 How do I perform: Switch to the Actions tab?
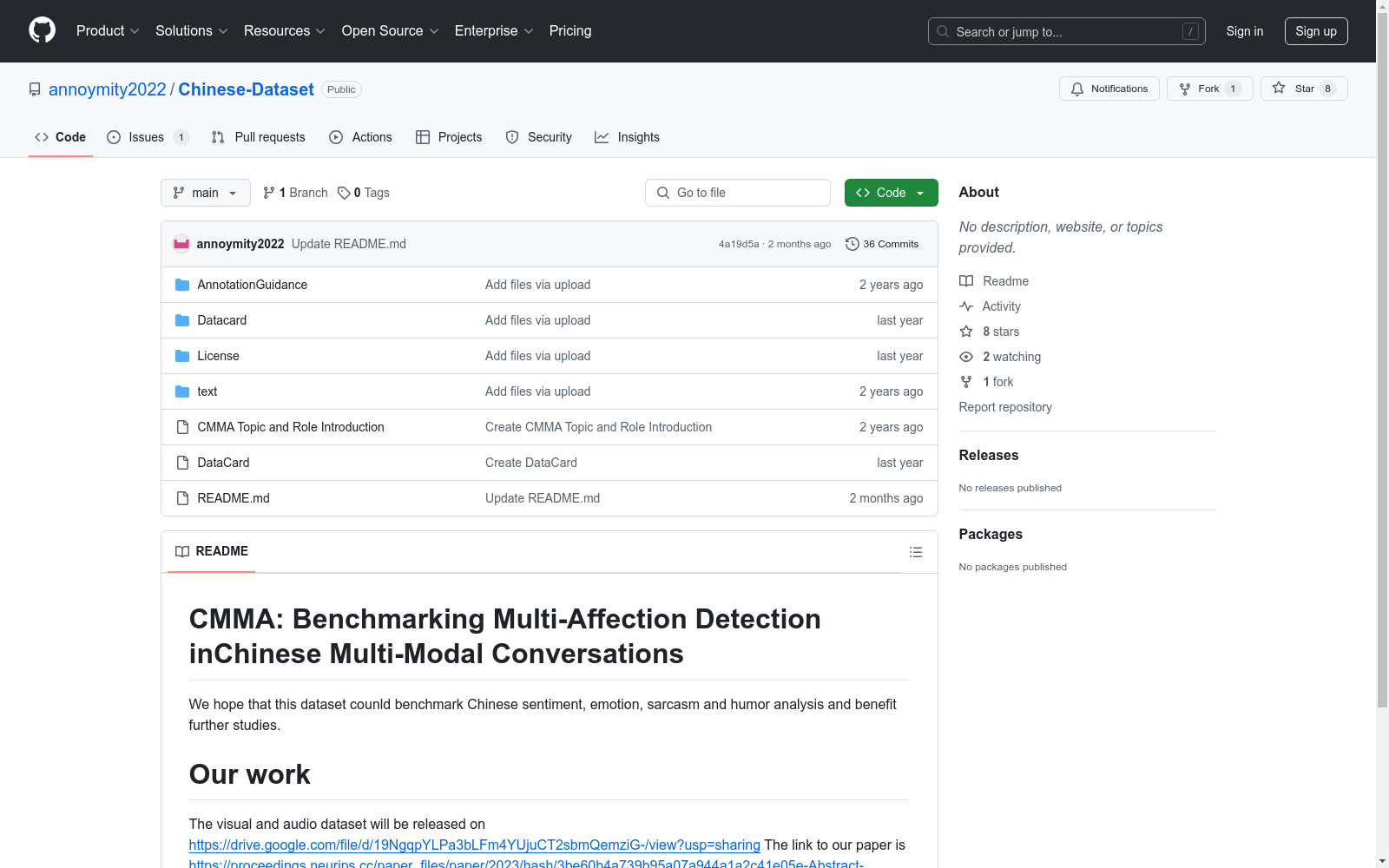coord(361,137)
